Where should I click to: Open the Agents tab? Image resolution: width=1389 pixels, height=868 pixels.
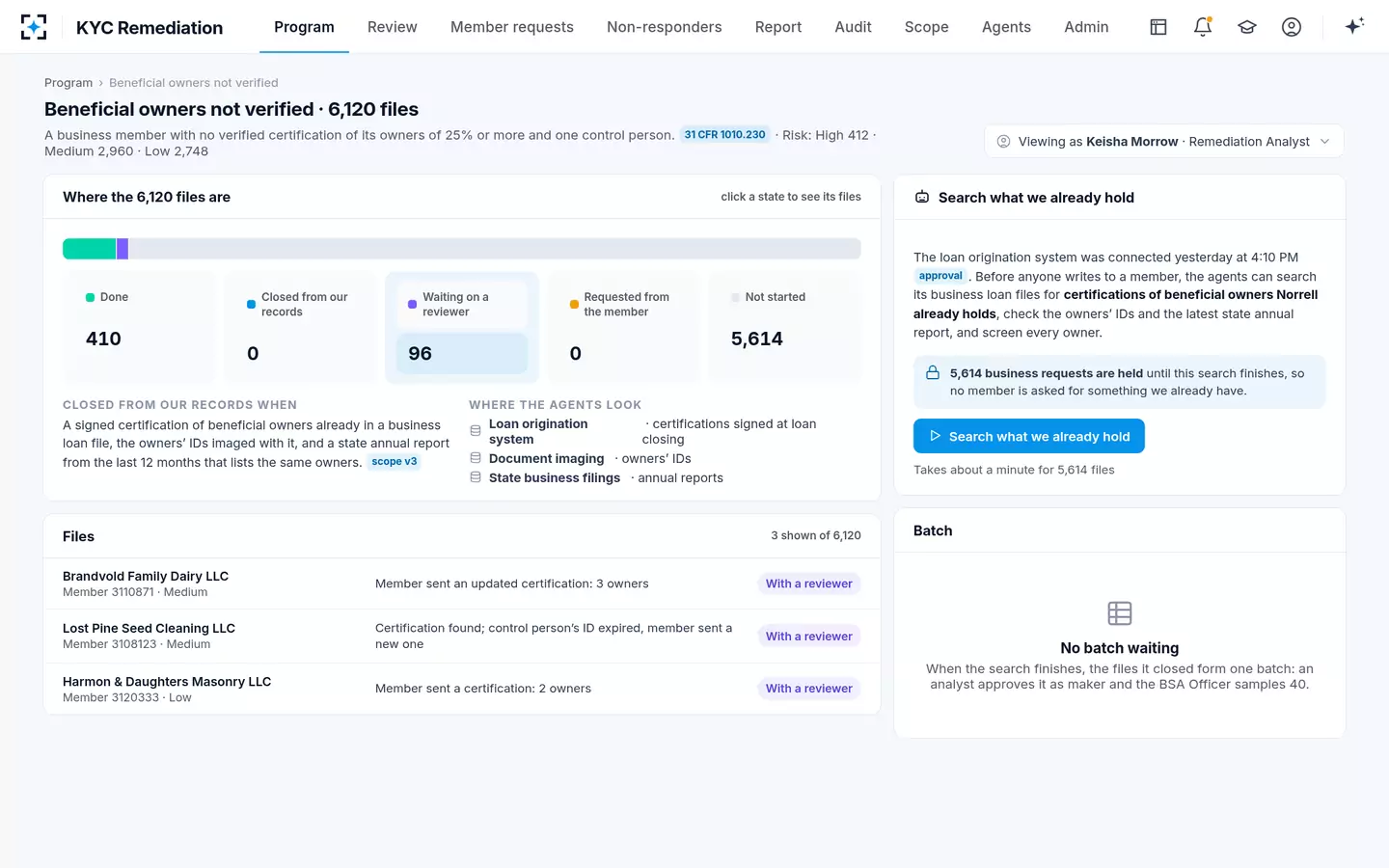pyautogui.click(x=1006, y=27)
